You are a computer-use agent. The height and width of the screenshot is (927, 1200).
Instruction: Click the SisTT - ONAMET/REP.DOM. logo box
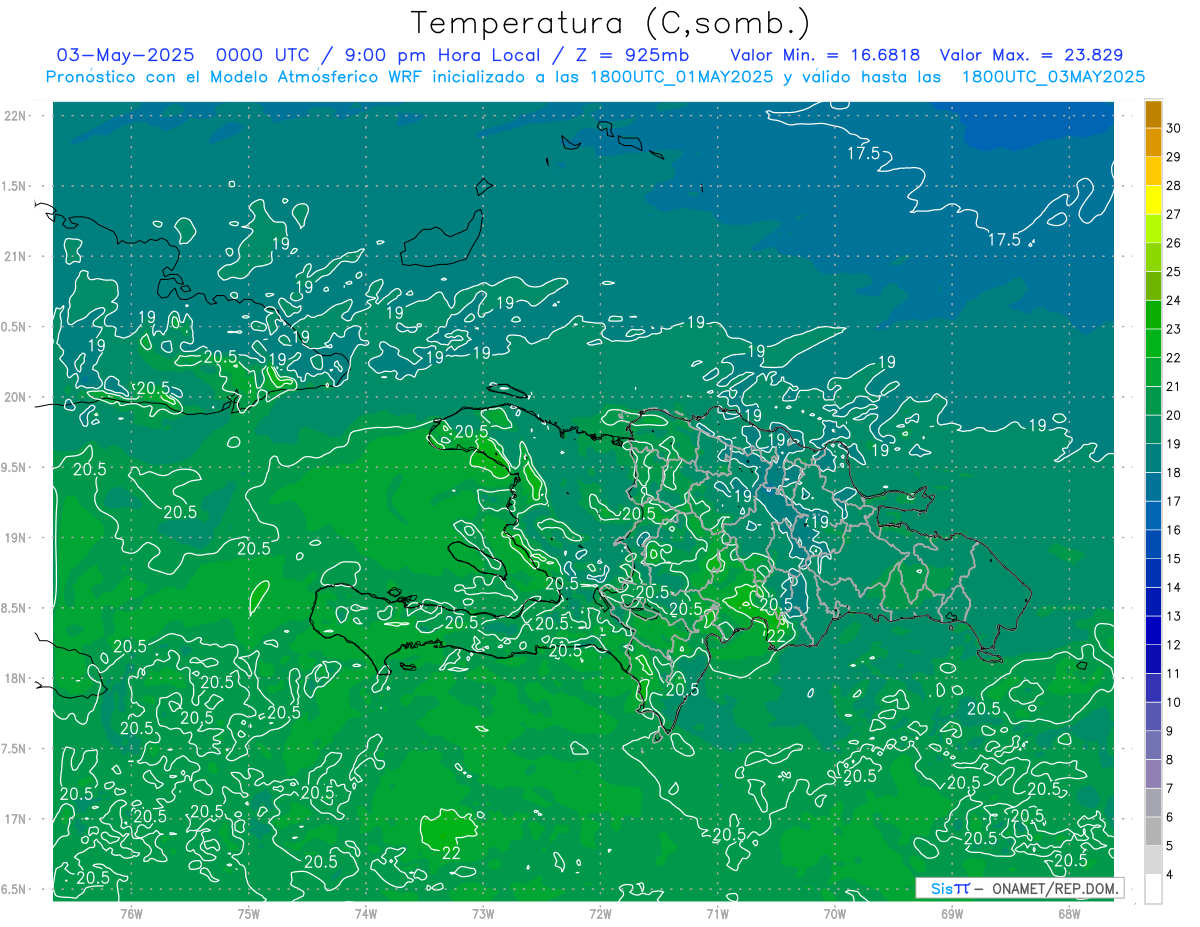point(1019,888)
